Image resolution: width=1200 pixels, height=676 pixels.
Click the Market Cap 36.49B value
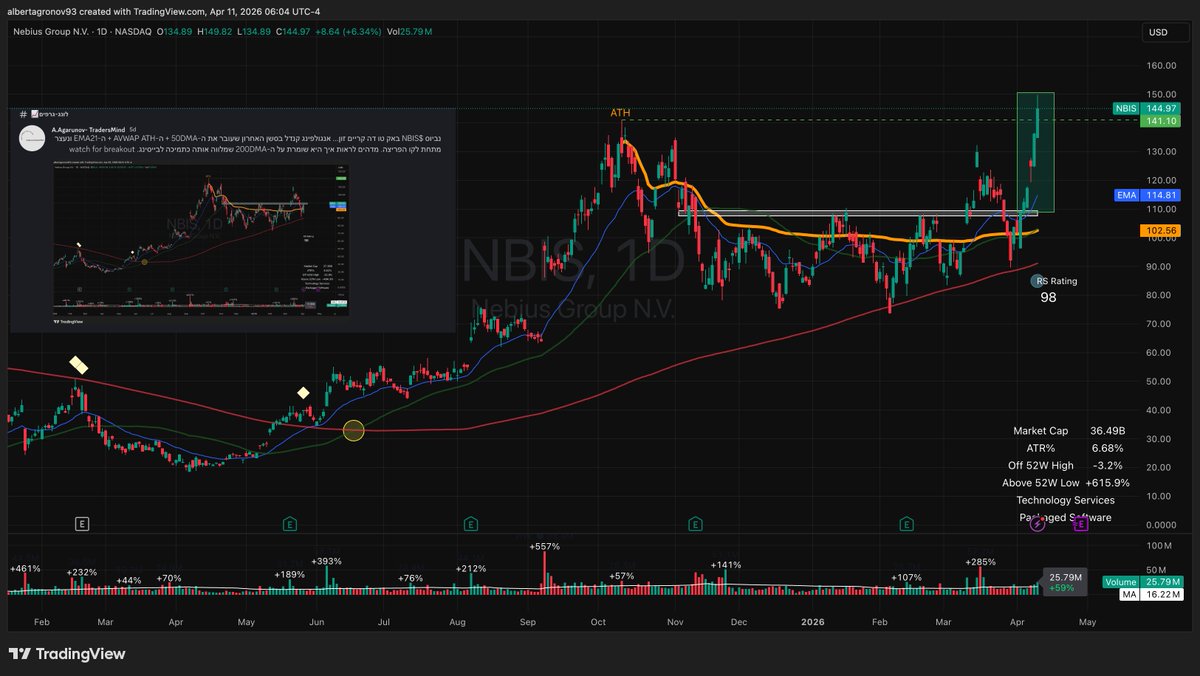[1106, 431]
